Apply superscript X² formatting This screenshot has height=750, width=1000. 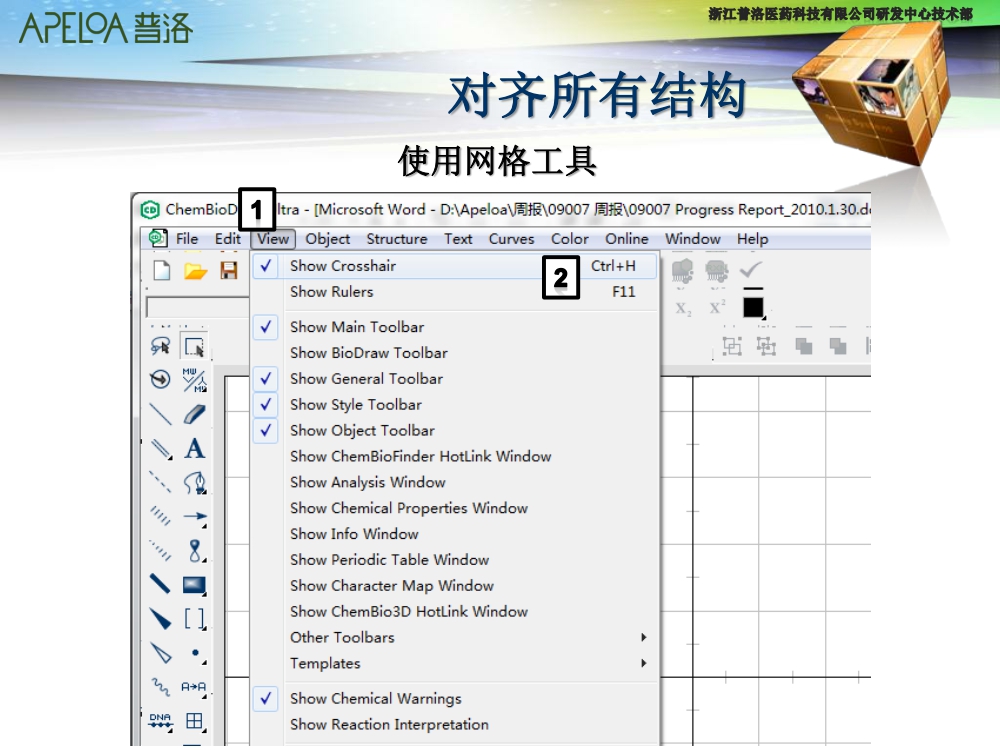tap(717, 307)
